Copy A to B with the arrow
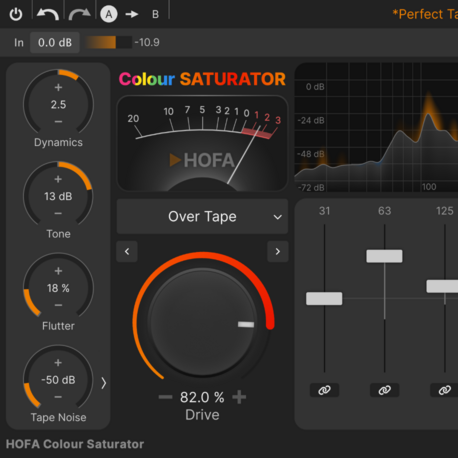Screen dimensions: 458x458 [x=132, y=14]
